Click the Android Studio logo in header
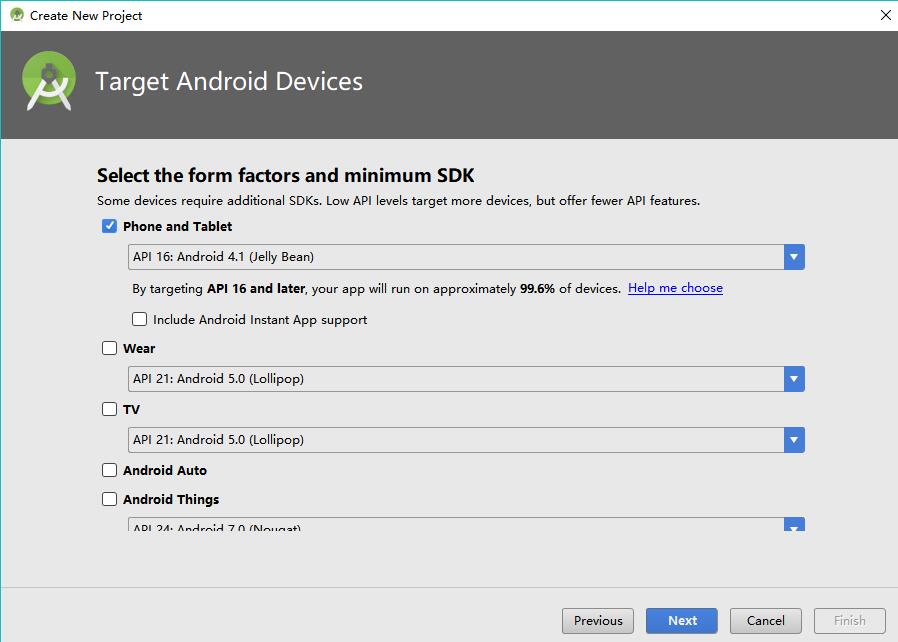Screen dimensions: 898x642 click(x=49, y=83)
